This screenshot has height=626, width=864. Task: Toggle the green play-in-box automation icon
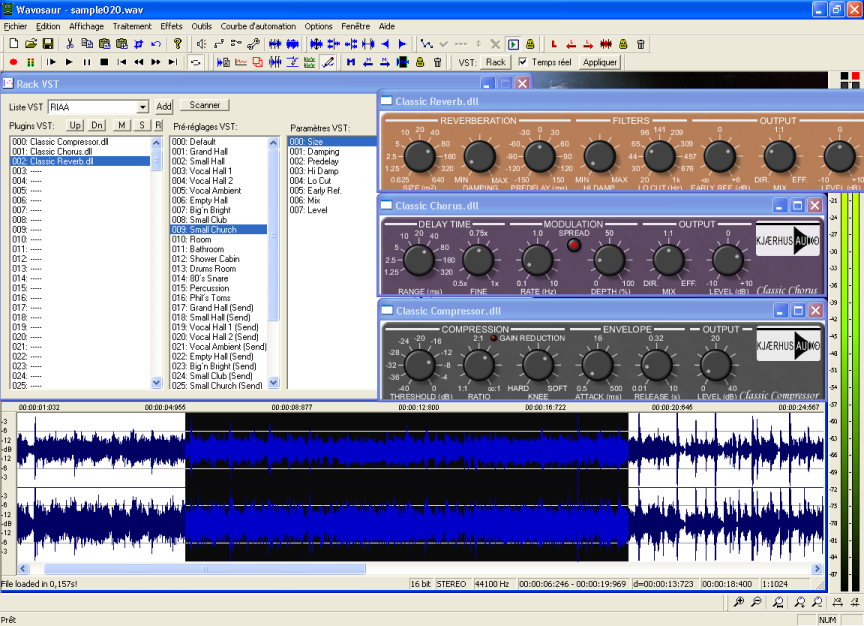click(513, 44)
